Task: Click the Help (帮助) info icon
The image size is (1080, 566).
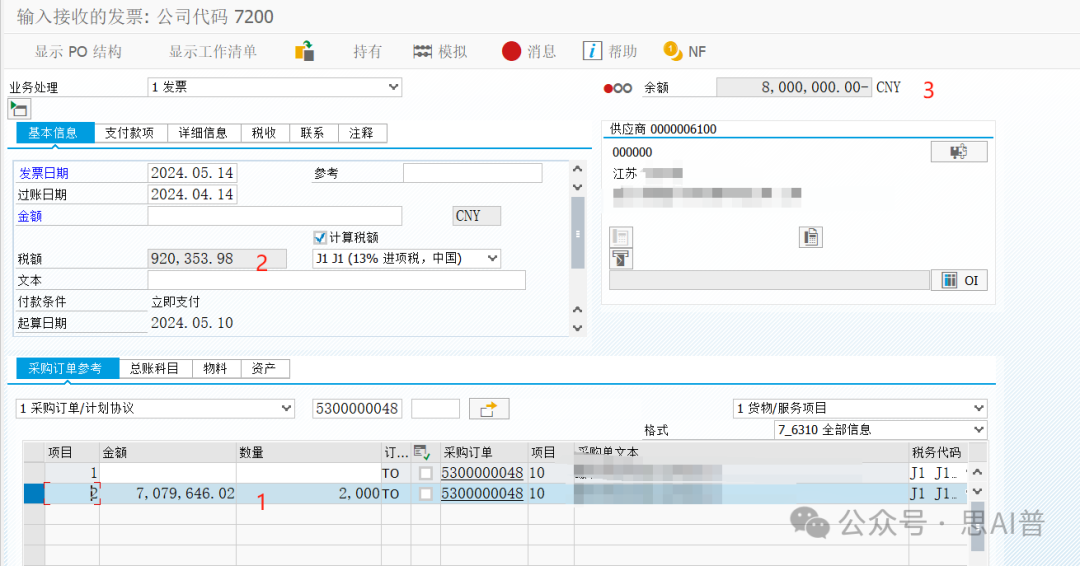Action: tap(592, 51)
